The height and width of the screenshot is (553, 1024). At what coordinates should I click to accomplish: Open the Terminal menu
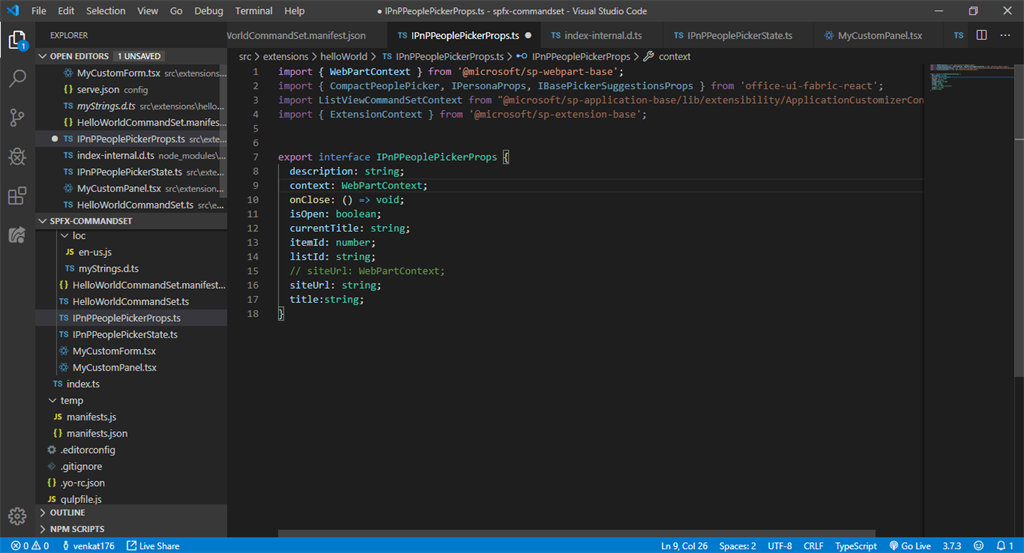pos(253,10)
